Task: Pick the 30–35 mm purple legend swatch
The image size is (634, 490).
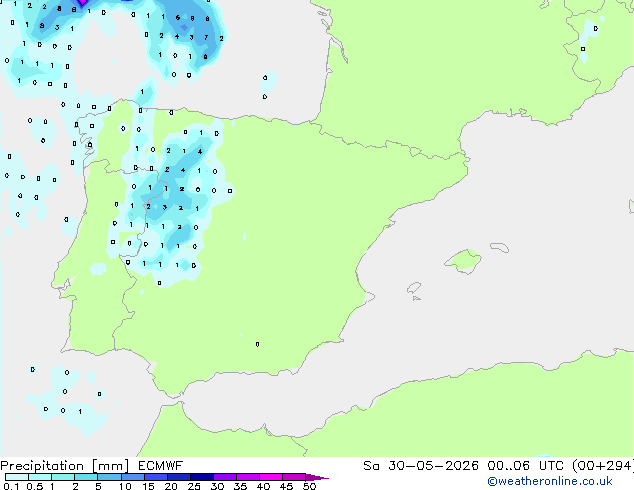Action: (x=225, y=477)
